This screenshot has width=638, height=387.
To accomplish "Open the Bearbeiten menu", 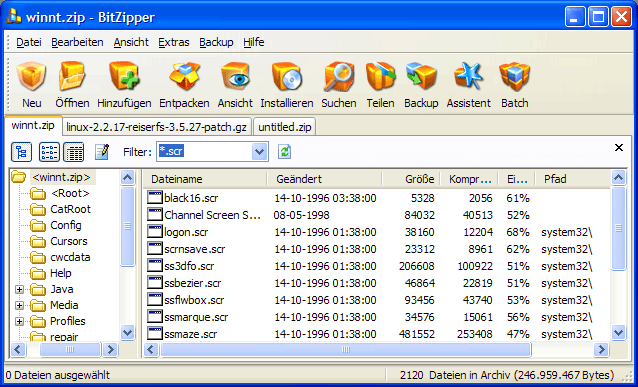I will click(x=77, y=42).
